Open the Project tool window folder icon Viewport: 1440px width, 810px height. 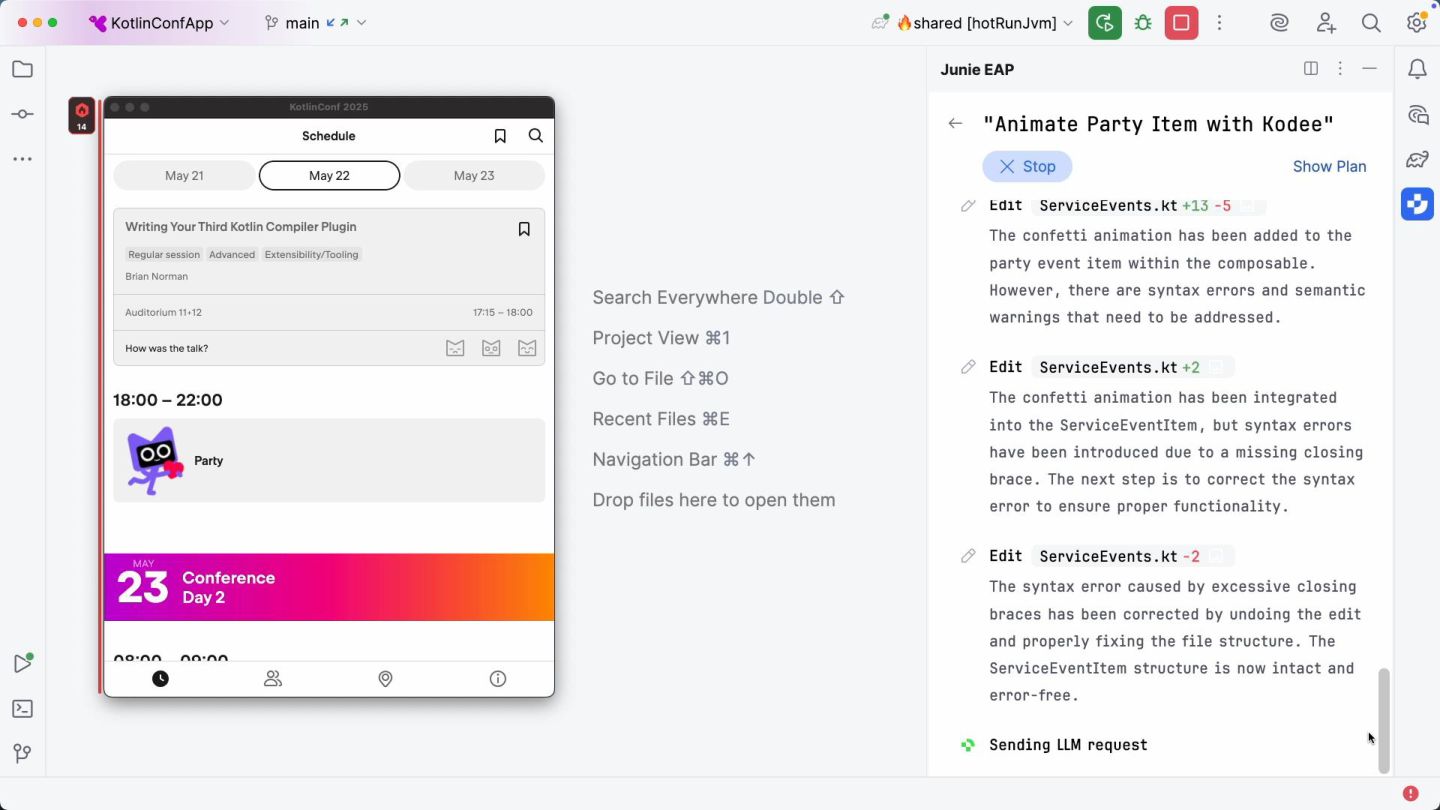coord(22,69)
